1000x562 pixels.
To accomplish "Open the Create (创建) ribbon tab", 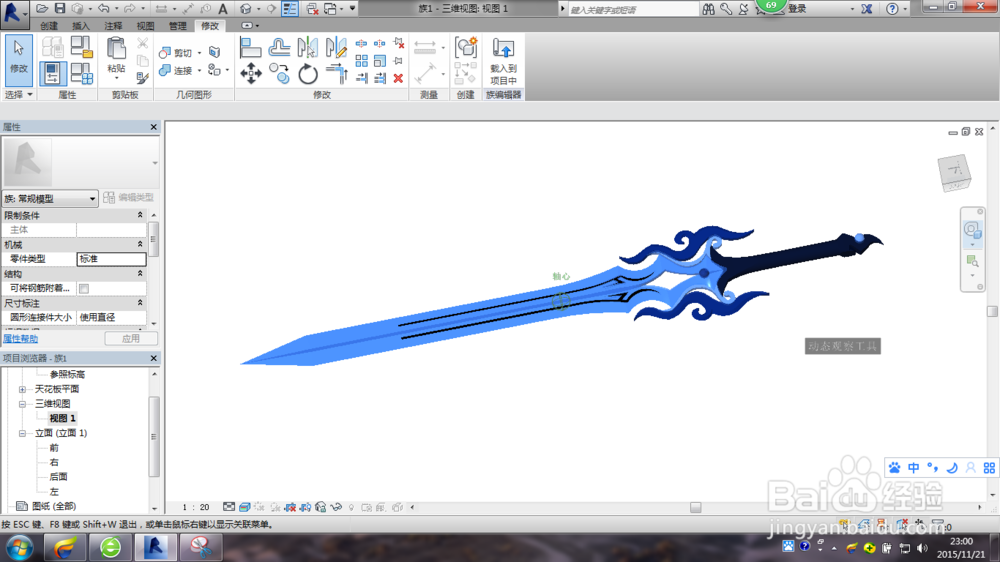I will tap(49, 26).
